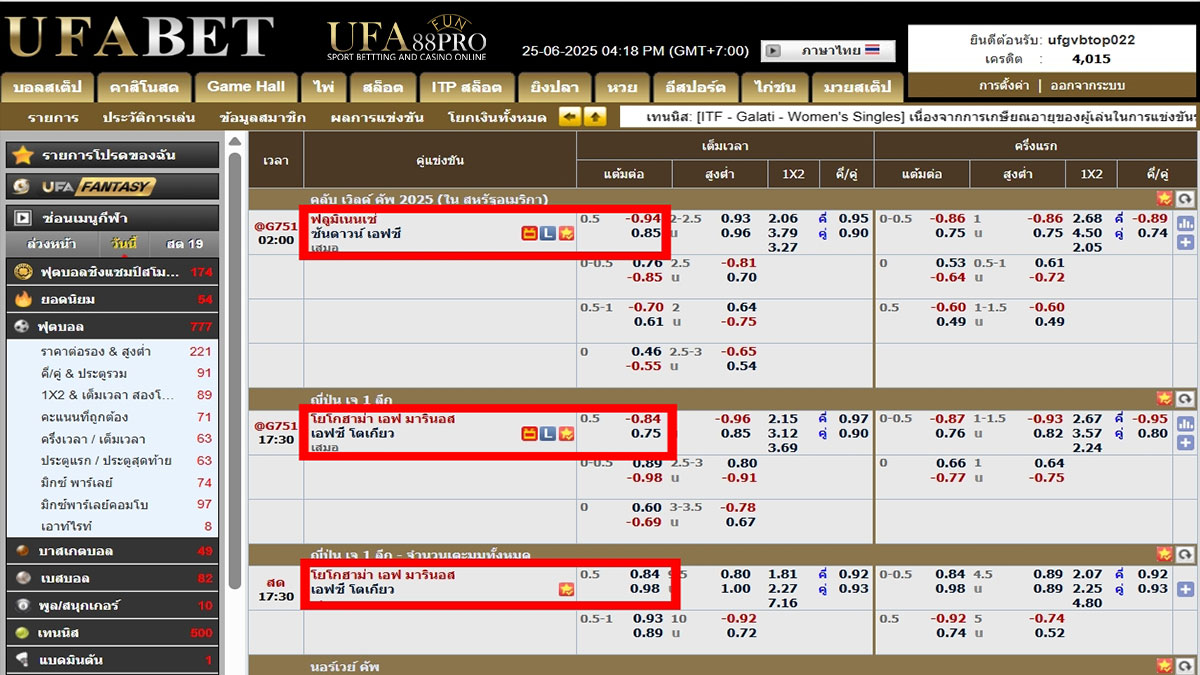Open the ยิงปลา fishing tab
The image size is (1200, 675).
pos(555,87)
